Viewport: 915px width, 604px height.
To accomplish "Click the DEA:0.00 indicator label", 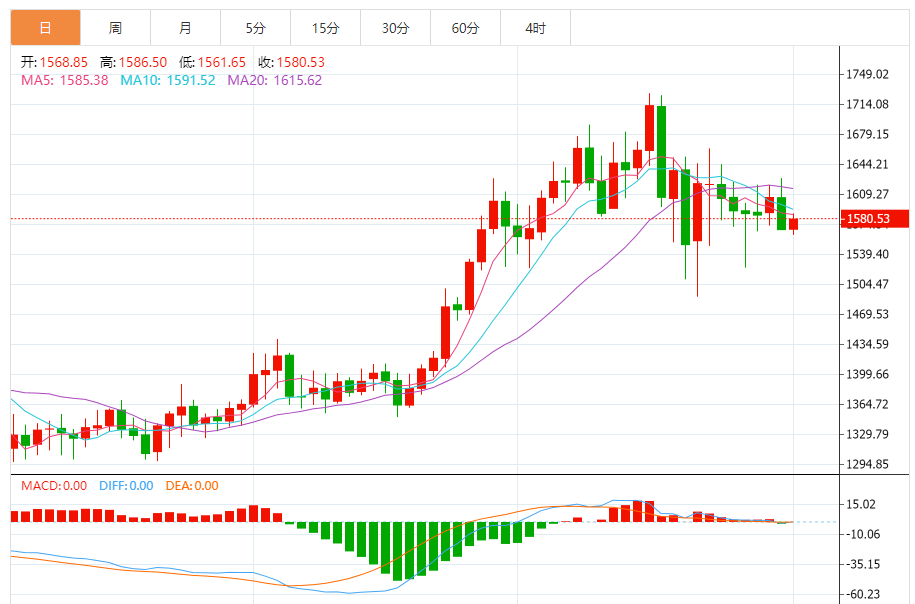I will pos(192,486).
